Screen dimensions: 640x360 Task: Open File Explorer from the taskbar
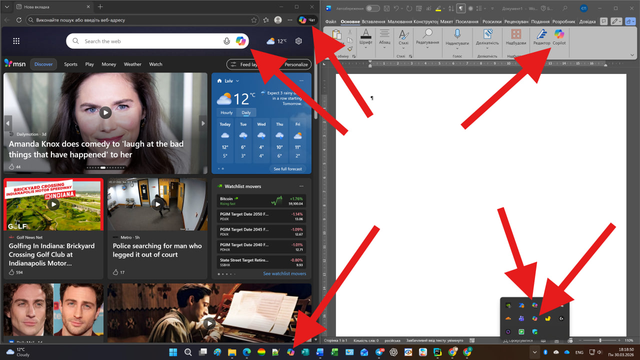(232, 352)
